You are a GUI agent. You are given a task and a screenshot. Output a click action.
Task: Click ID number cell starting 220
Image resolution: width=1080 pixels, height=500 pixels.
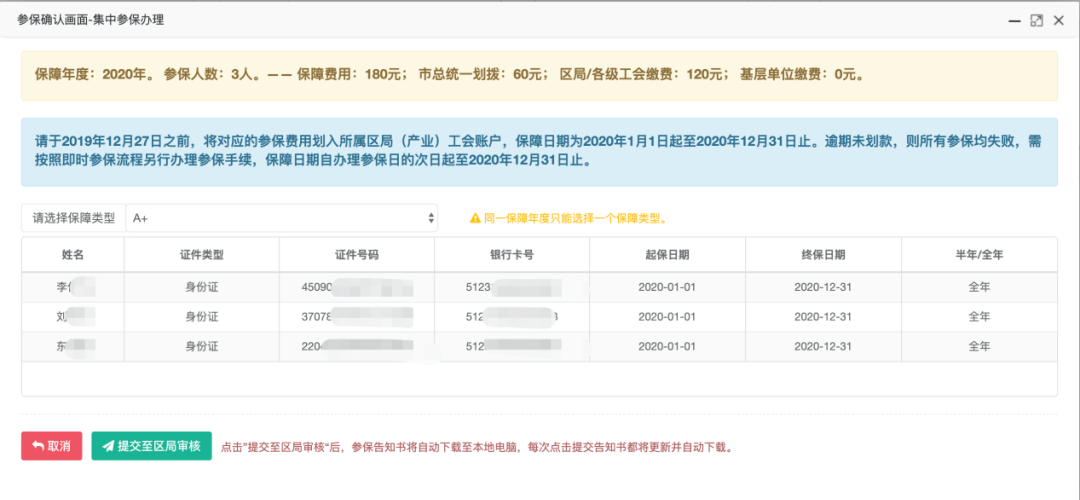357,346
